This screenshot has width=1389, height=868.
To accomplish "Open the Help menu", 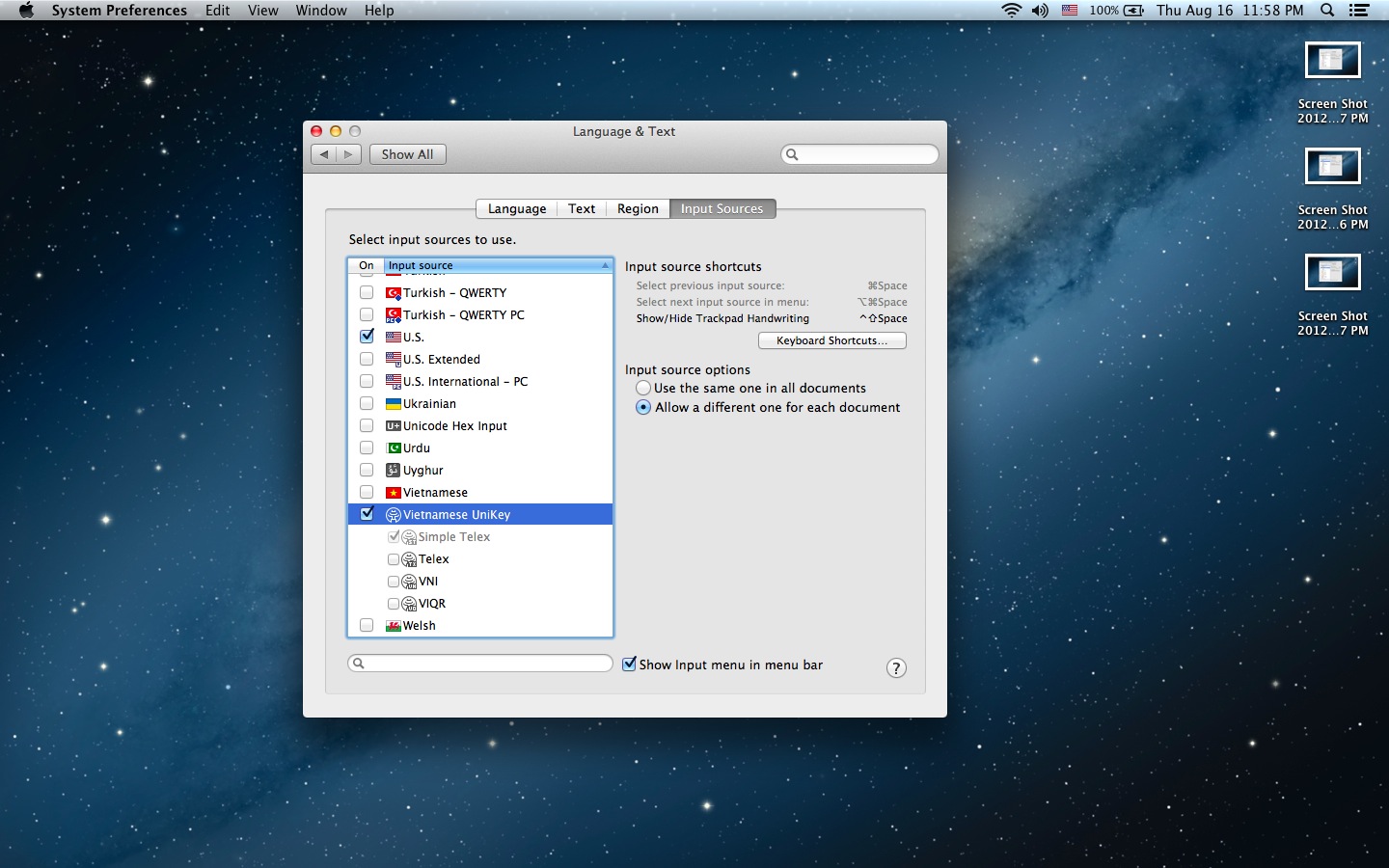I will [x=379, y=10].
